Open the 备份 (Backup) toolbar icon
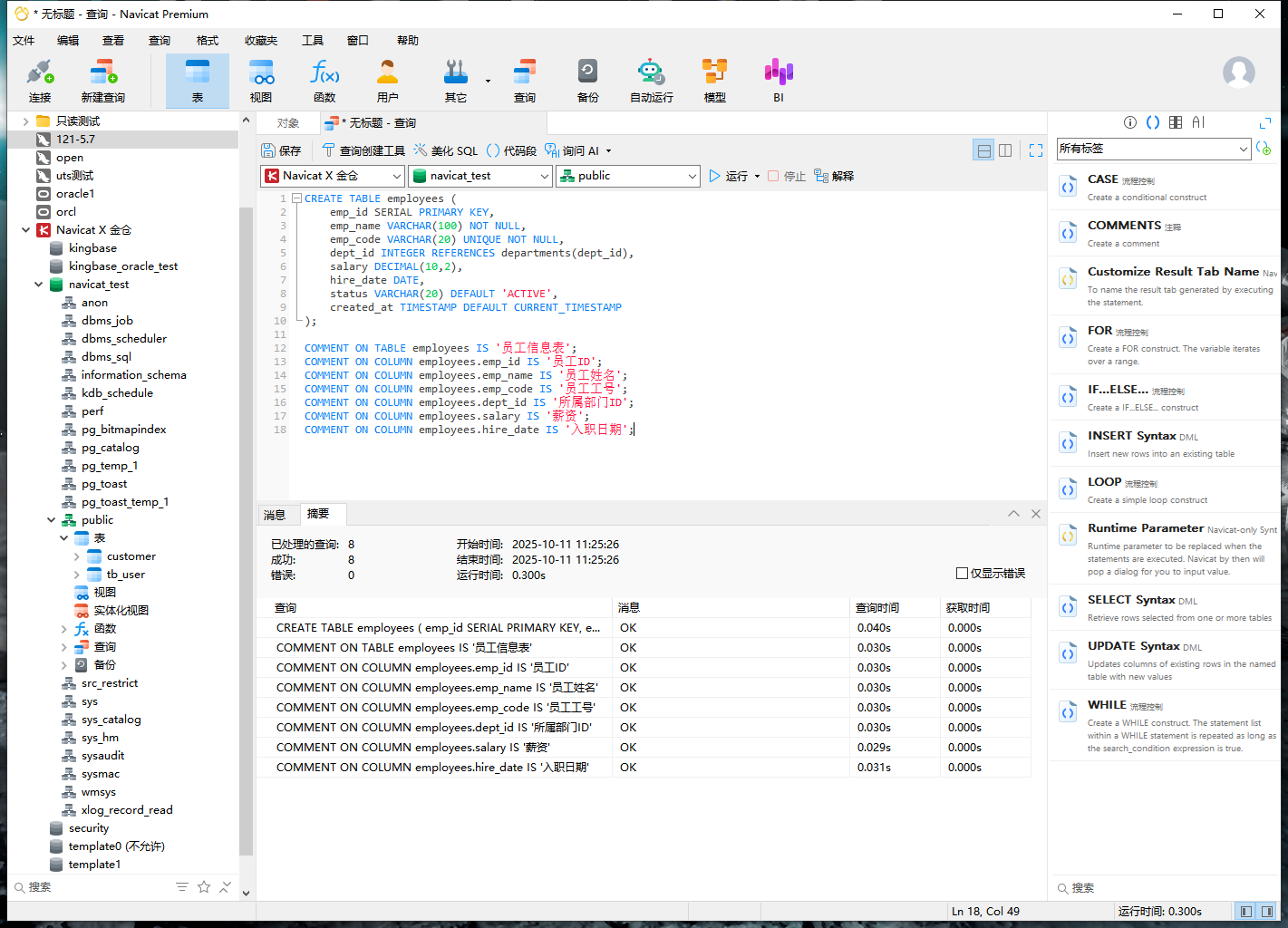 click(x=588, y=81)
